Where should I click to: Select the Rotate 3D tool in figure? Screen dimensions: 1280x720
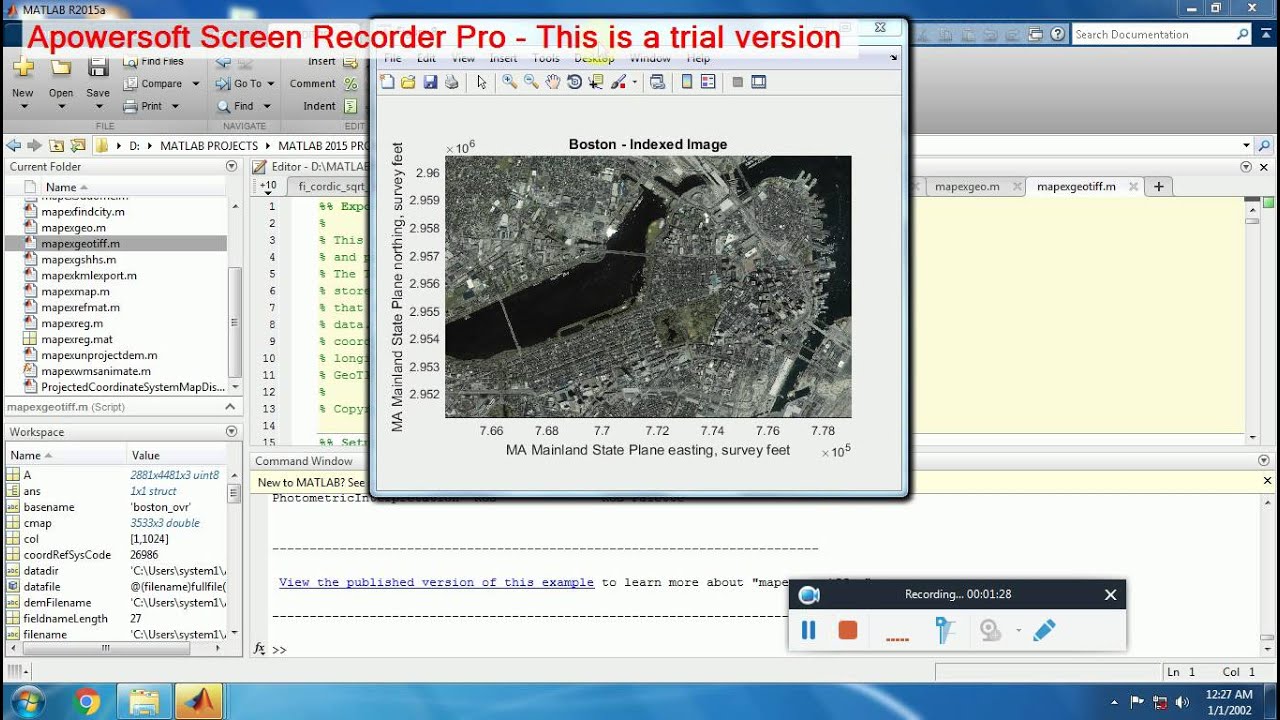coord(574,82)
